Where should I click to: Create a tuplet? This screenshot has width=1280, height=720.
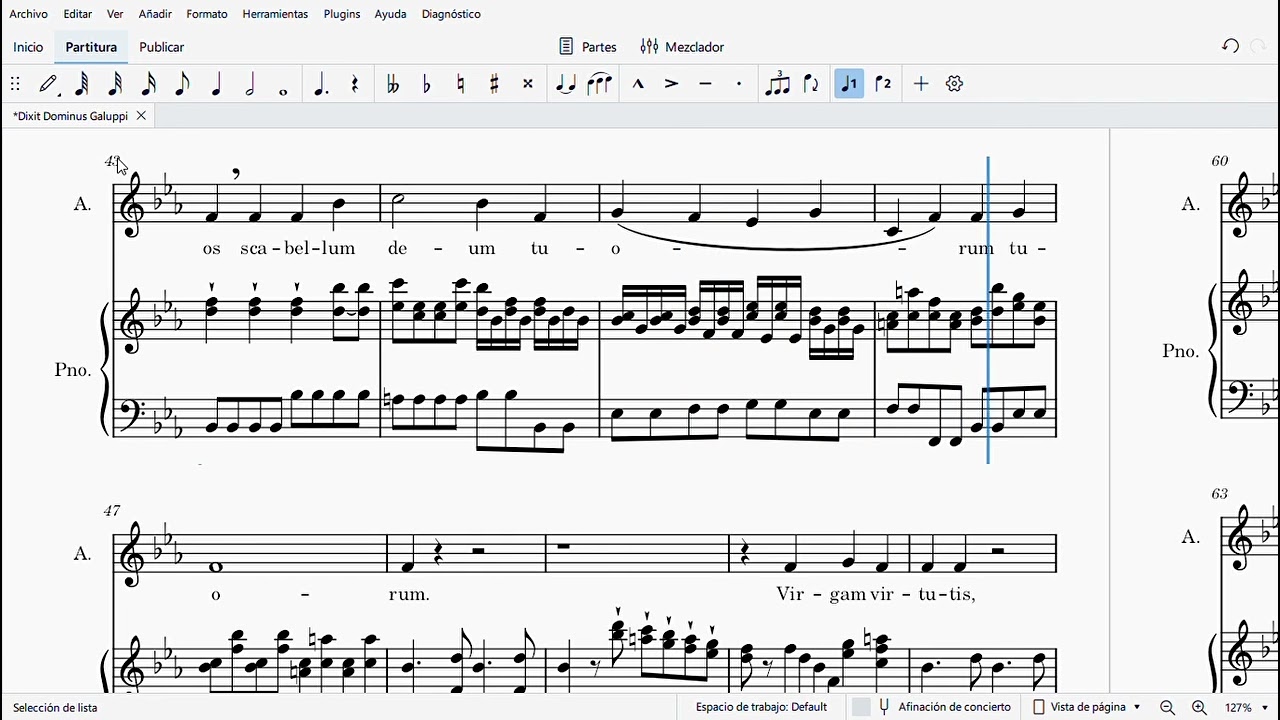click(x=777, y=84)
